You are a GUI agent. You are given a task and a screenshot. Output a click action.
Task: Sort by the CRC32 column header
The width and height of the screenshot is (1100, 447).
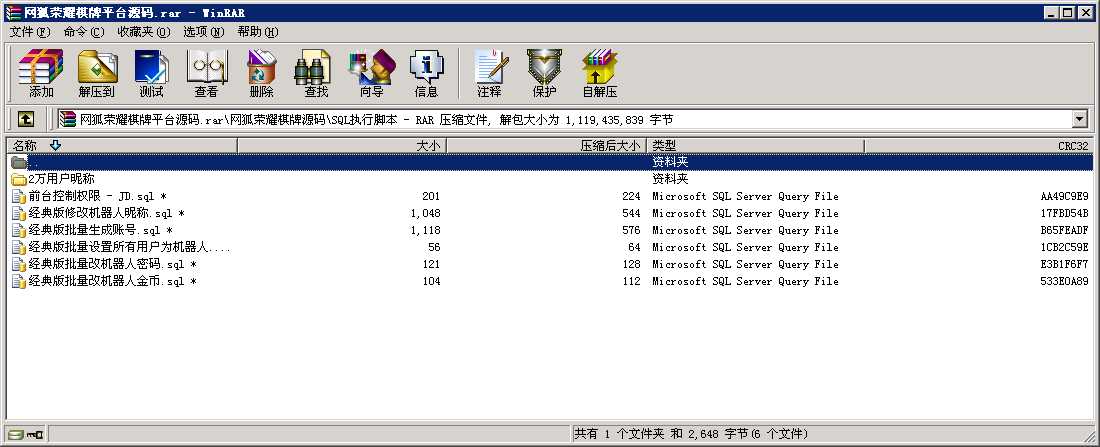978,145
